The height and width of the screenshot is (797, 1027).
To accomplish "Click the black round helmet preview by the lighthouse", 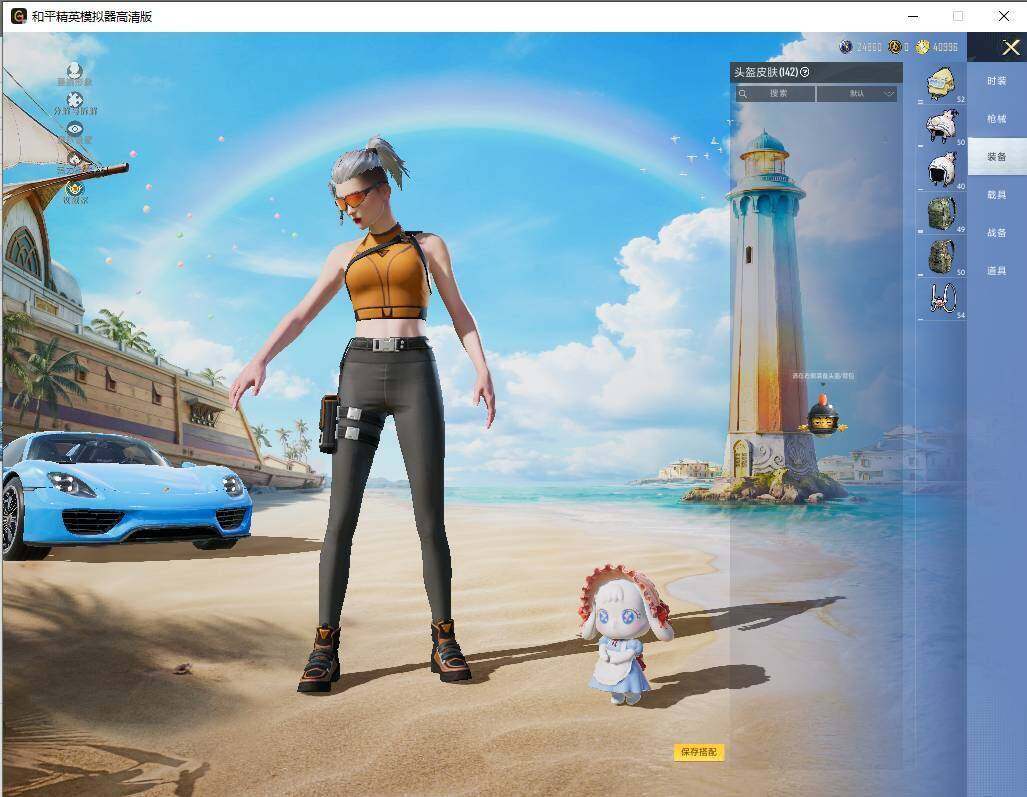I will pyautogui.click(x=823, y=417).
